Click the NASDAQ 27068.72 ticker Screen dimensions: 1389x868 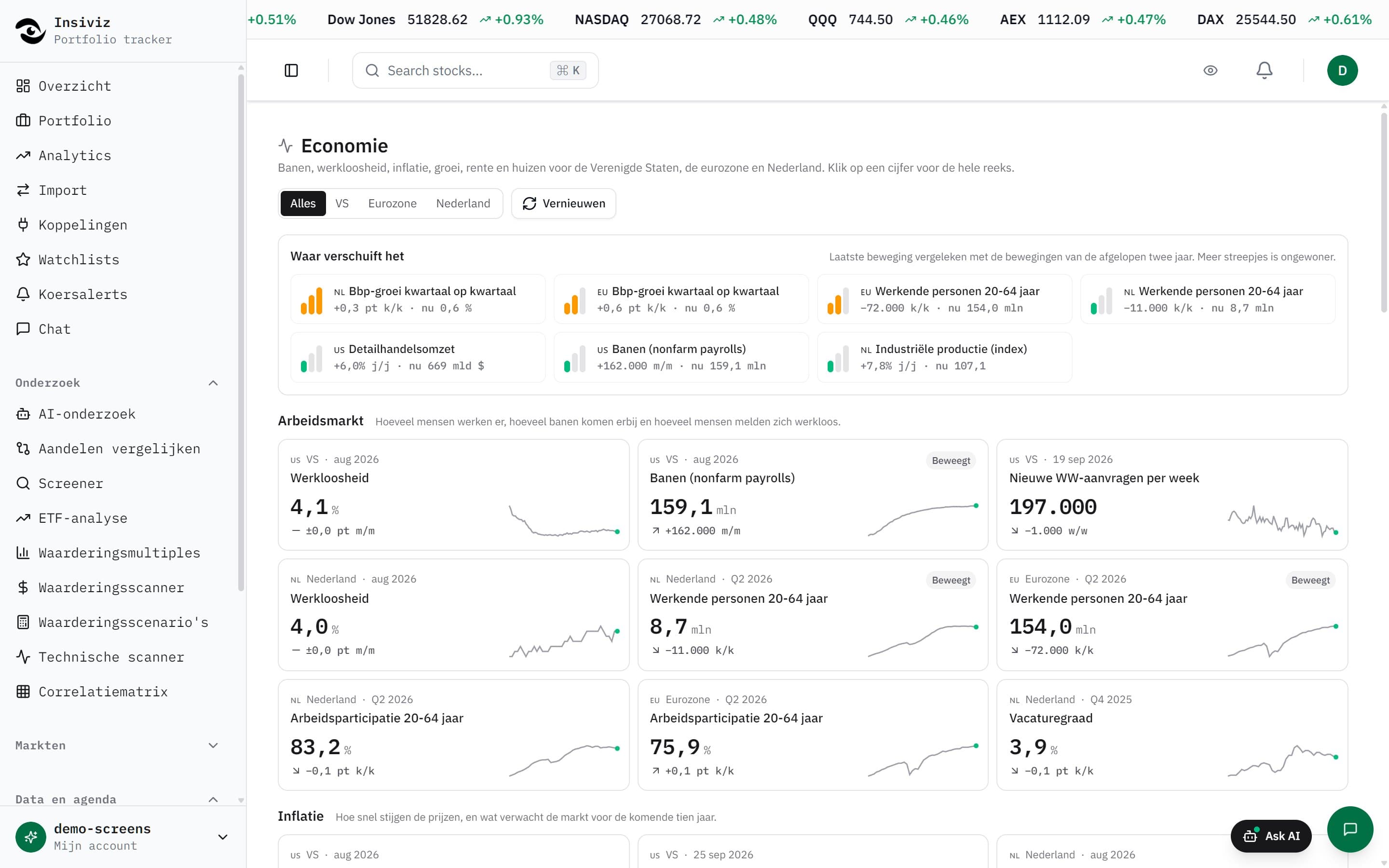click(x=676, y=19)
